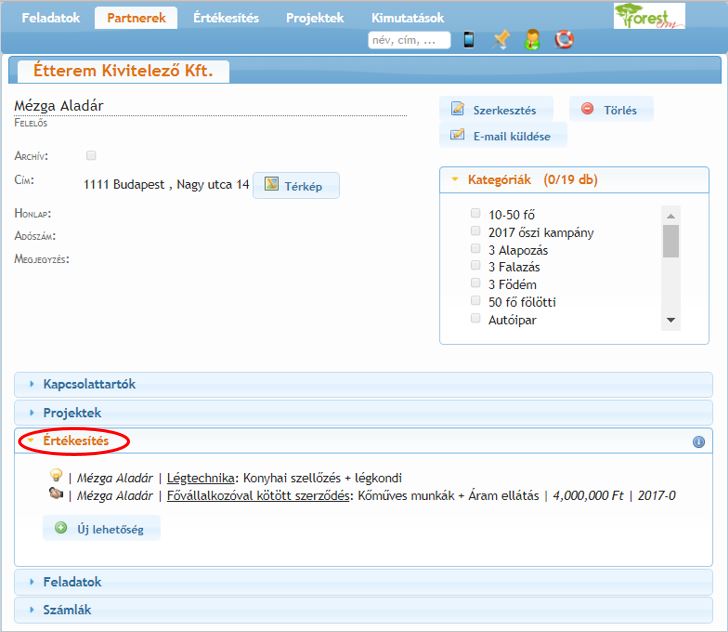Click the info icon in Értékesítés header
Screen dimensions: 728x632
pyautogui.click(x=699, y=441)
